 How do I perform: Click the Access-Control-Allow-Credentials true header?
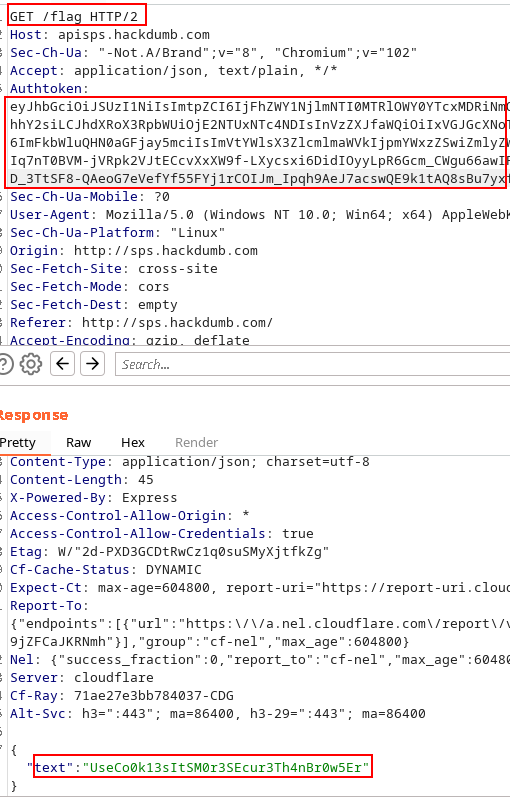[162, 534]
